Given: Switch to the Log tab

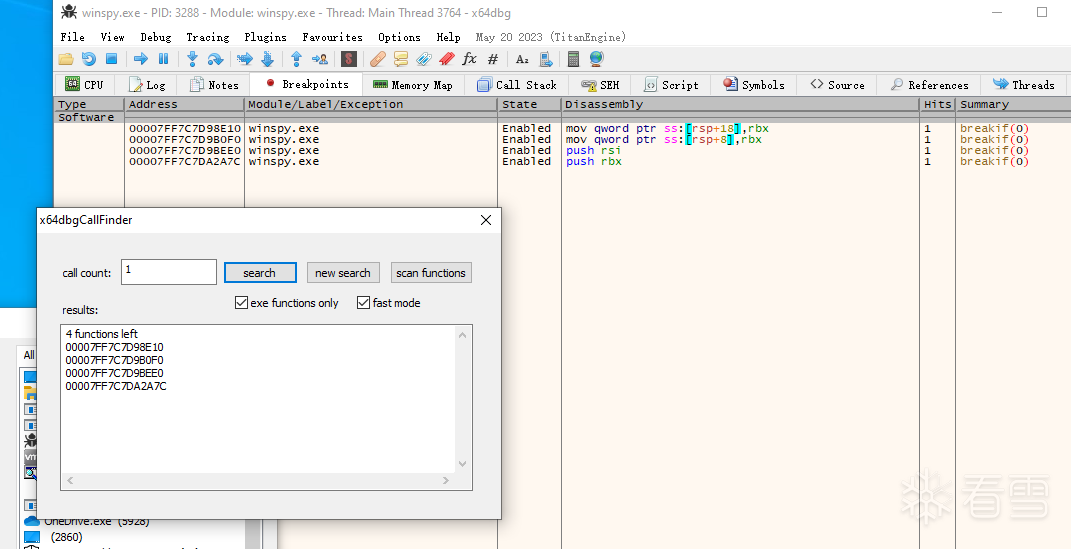Looking at the screenshot, I should click(x=147, y=85).
